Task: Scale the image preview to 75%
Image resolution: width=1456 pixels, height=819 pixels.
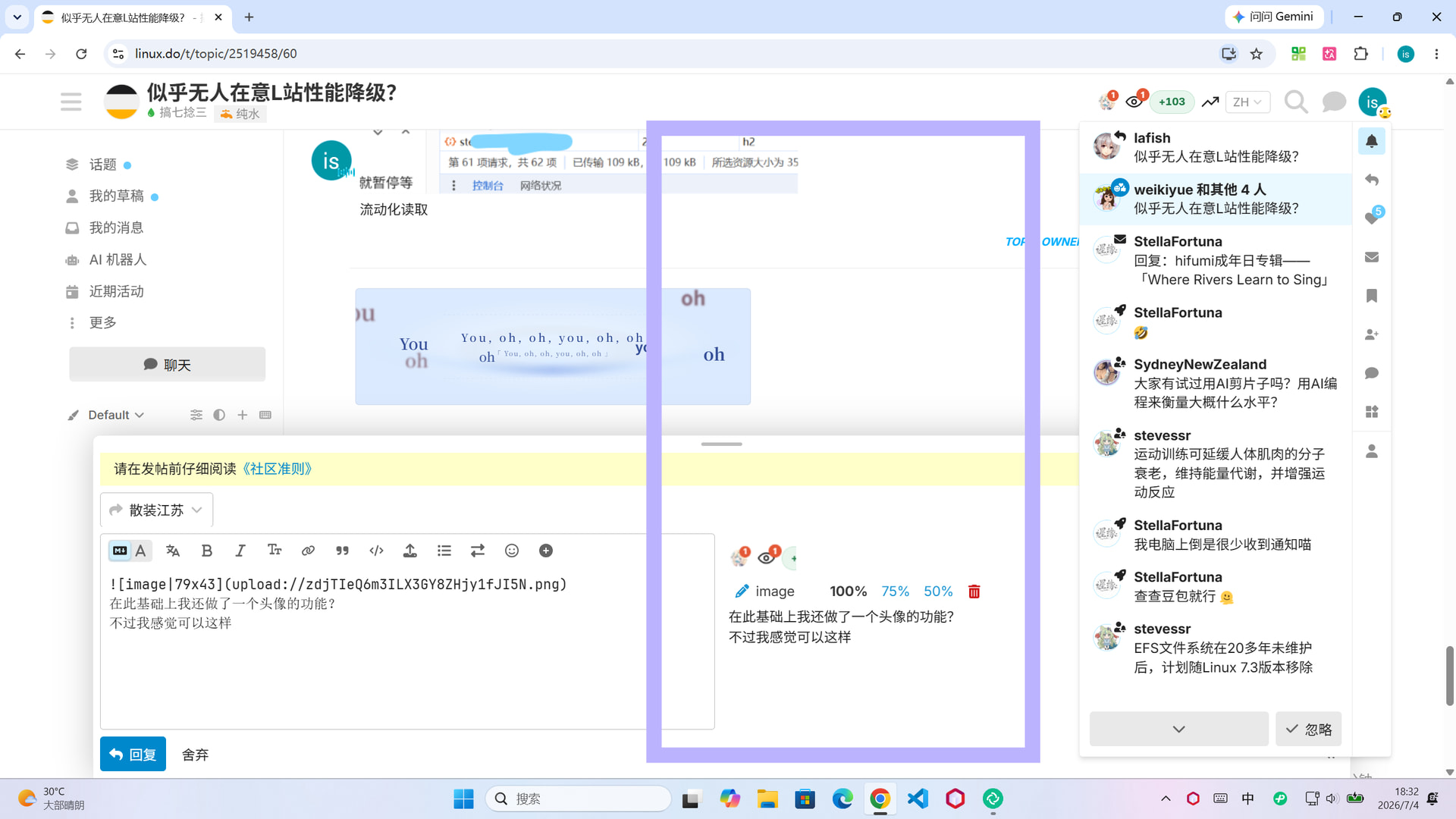Action: click(x=895, y=591)
